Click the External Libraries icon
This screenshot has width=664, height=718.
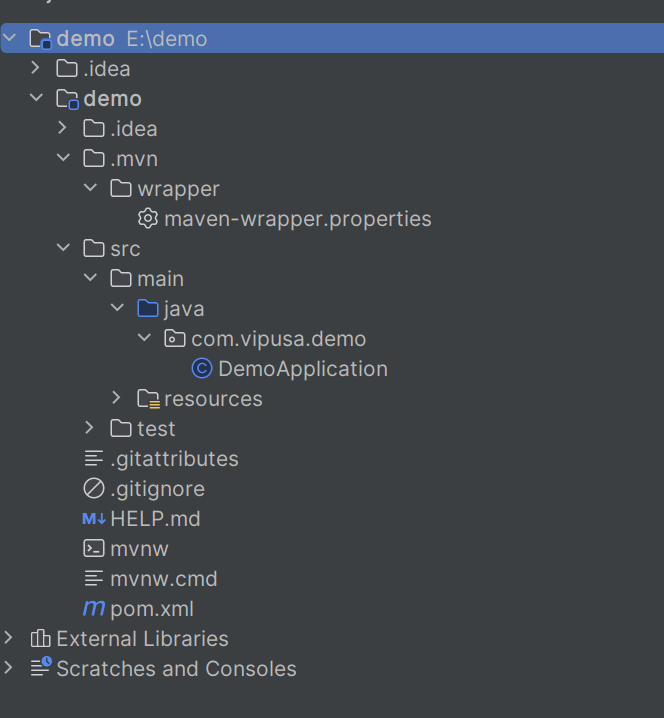point(40,638)
